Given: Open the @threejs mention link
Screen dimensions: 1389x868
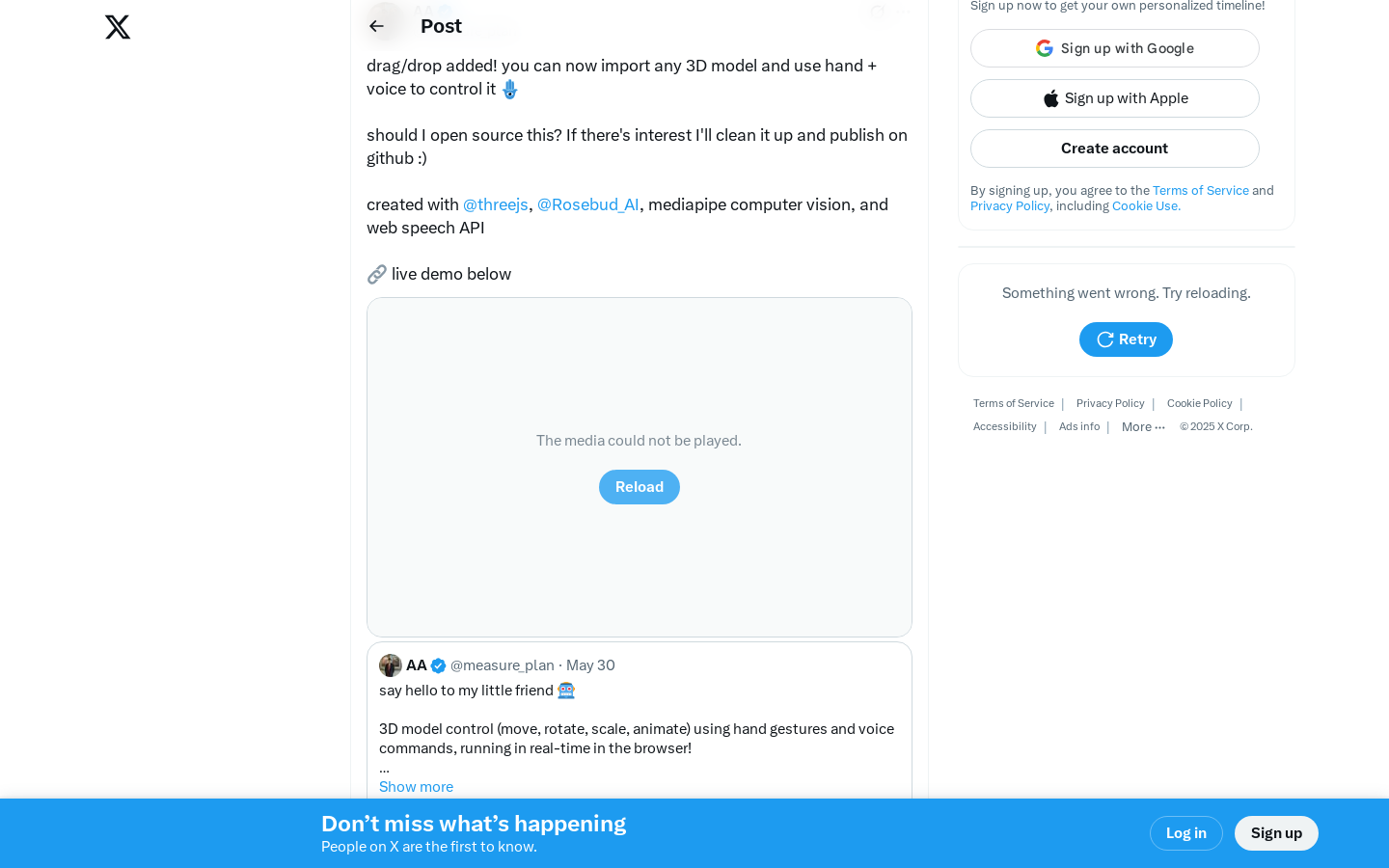Looking at the screenshot, I should pyautogui.click(x=496, y=204).
